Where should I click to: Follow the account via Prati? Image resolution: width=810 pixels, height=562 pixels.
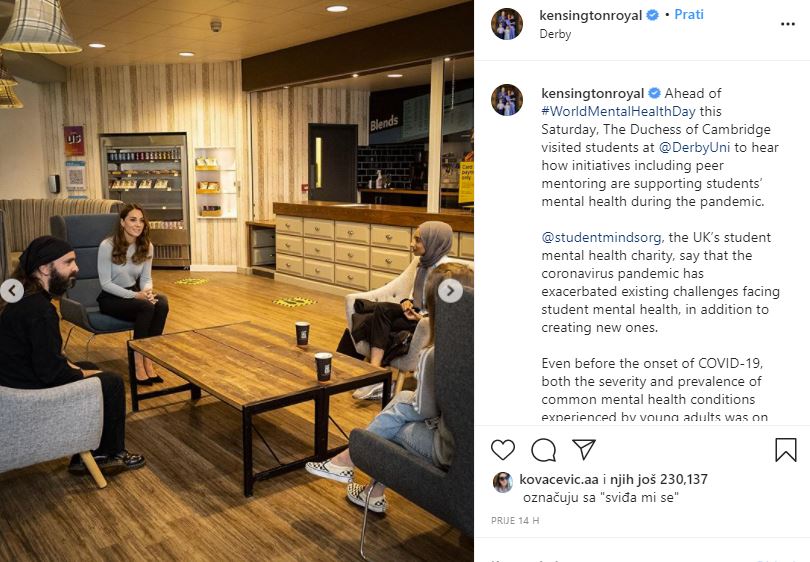click(689, 15)
